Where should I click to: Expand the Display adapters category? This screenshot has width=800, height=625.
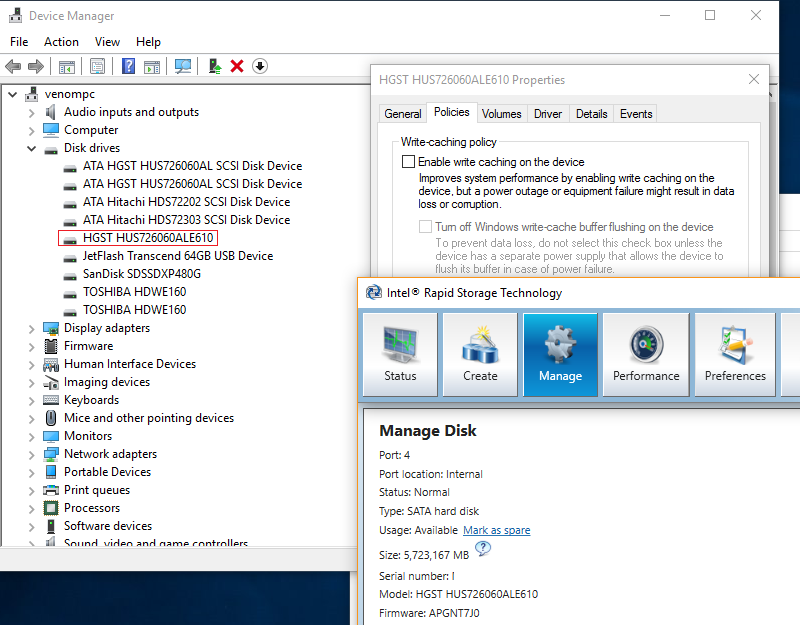(x=32, y=329)
